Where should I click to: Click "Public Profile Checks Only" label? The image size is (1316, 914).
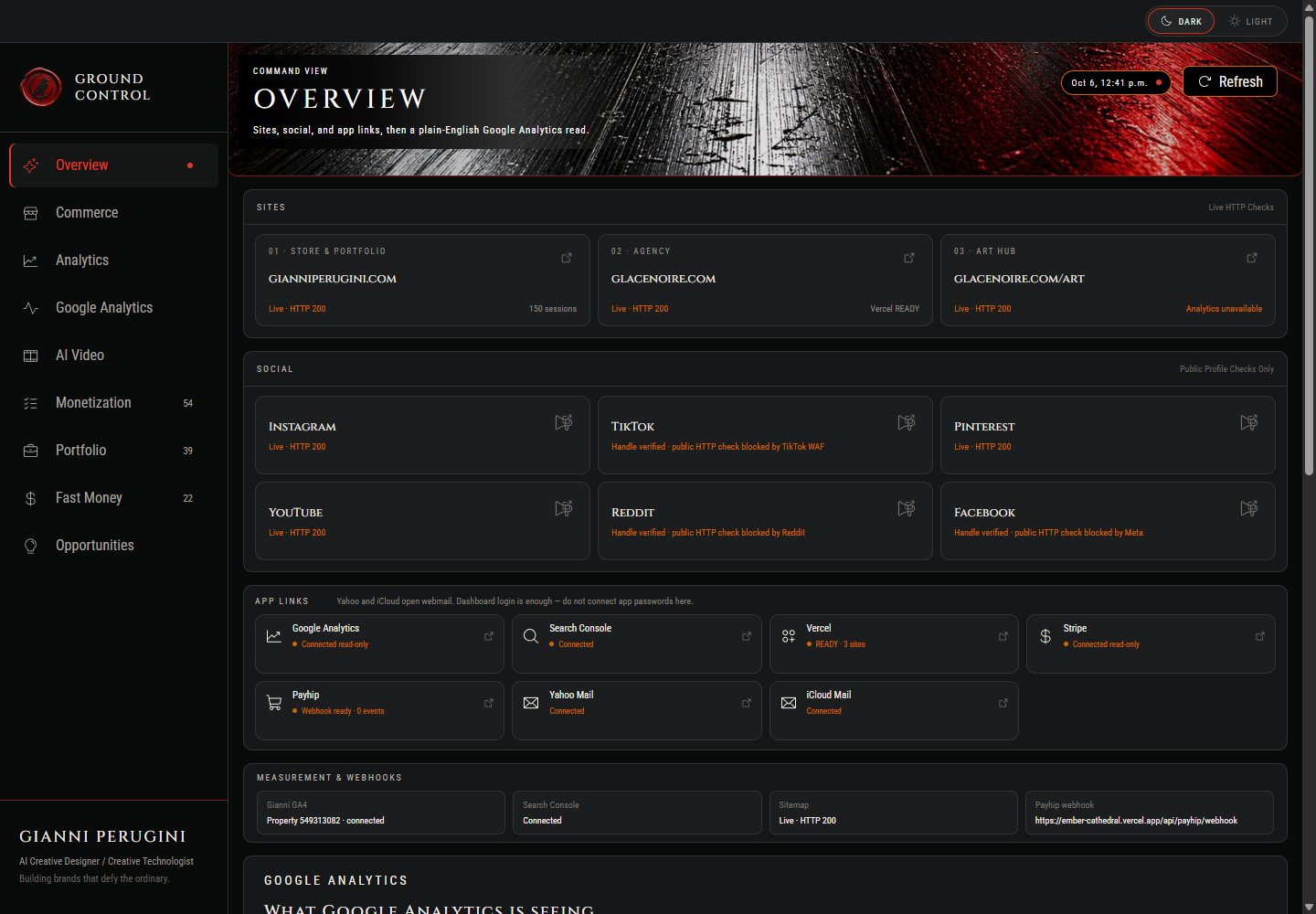[x=1226, y=369]
